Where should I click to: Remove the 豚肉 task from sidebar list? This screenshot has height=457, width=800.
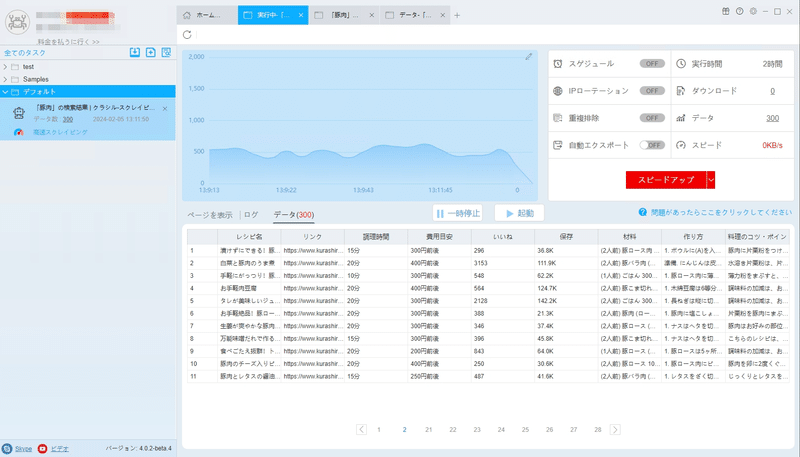pyautogui.click(x=165, y=109)
